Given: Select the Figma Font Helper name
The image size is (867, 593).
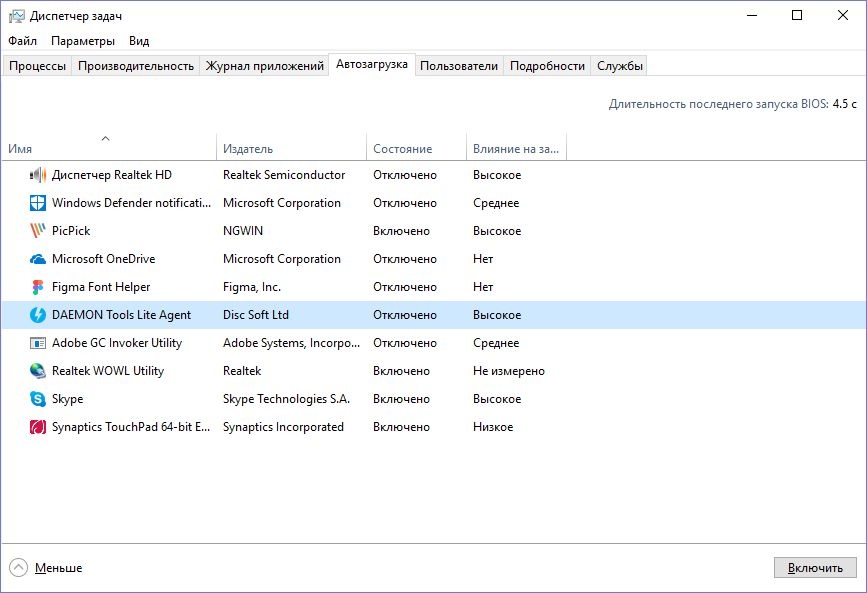Looking at the screenshot, I should [101, 287].
